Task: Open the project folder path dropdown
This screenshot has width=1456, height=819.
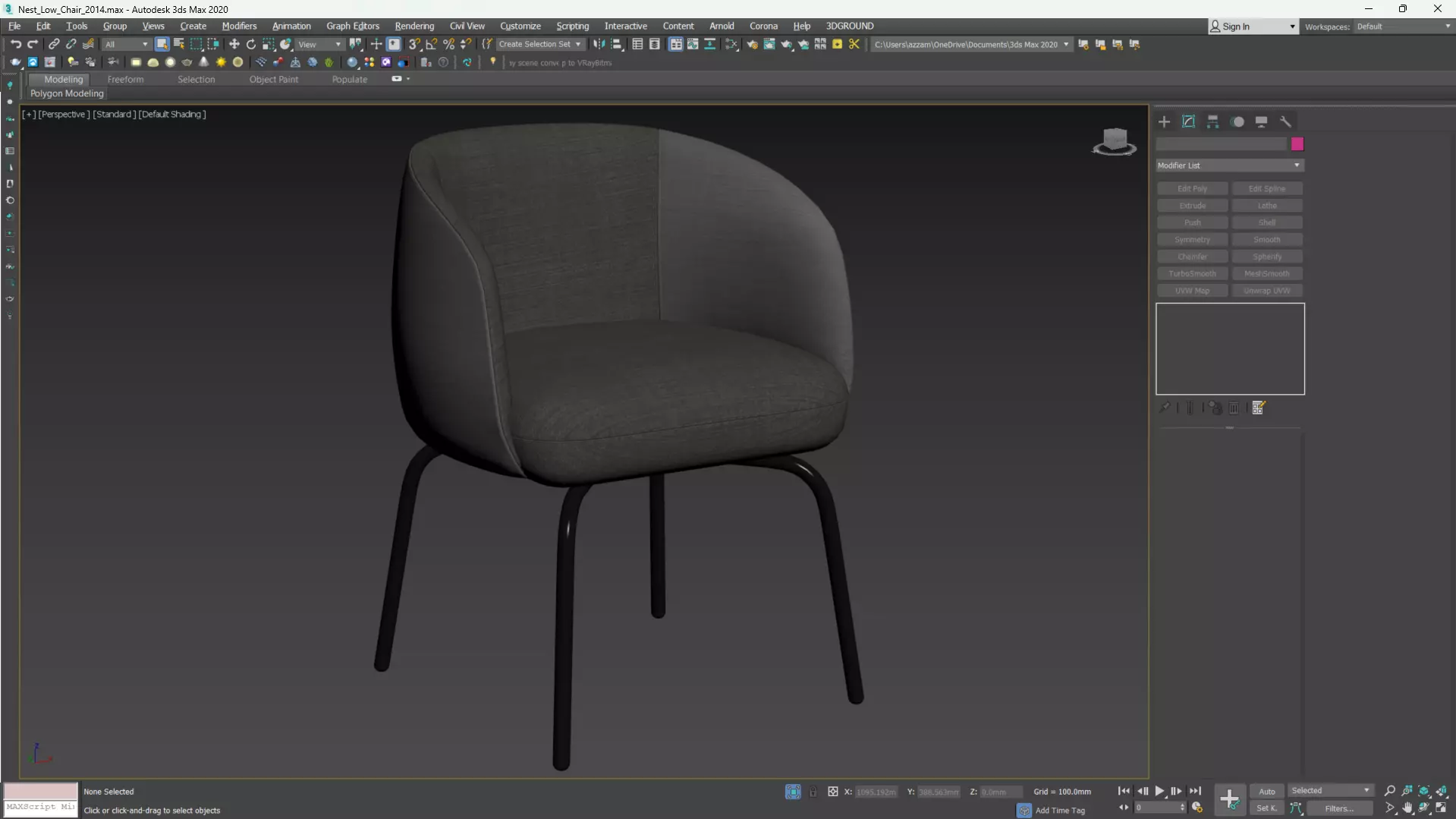Action: [971, 44]
